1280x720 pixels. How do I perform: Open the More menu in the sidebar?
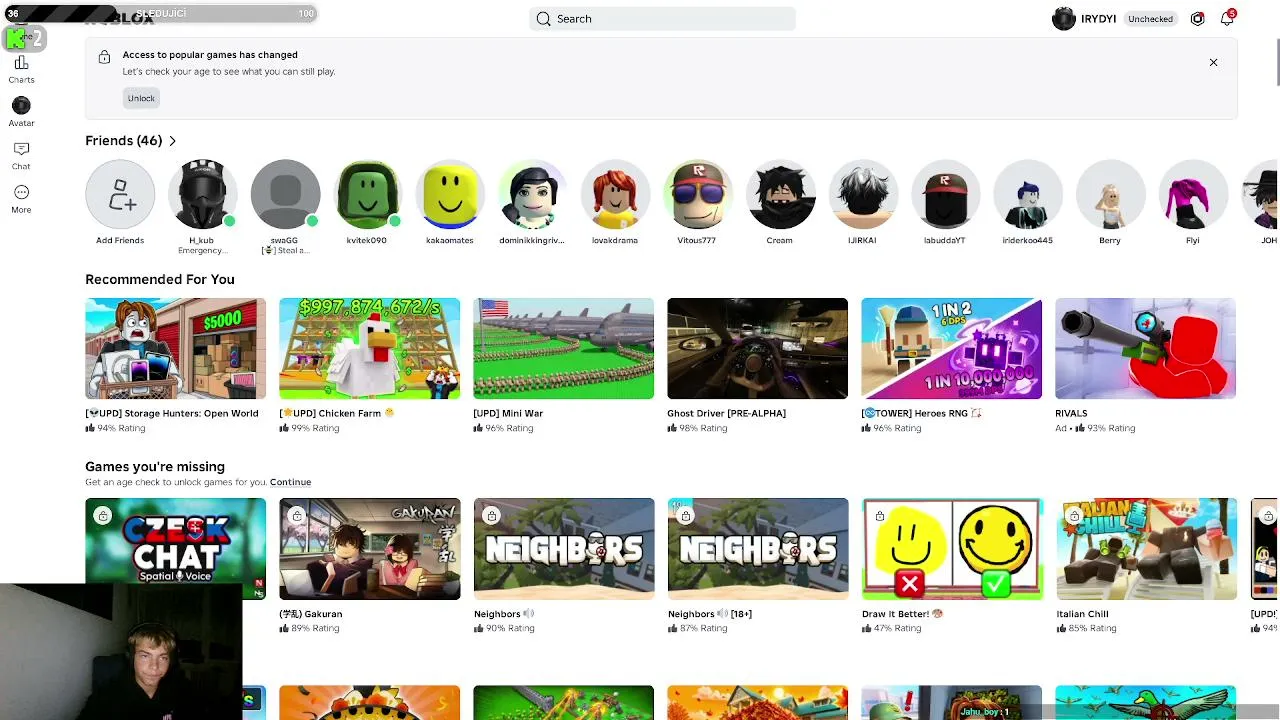[x=21, y=198]
